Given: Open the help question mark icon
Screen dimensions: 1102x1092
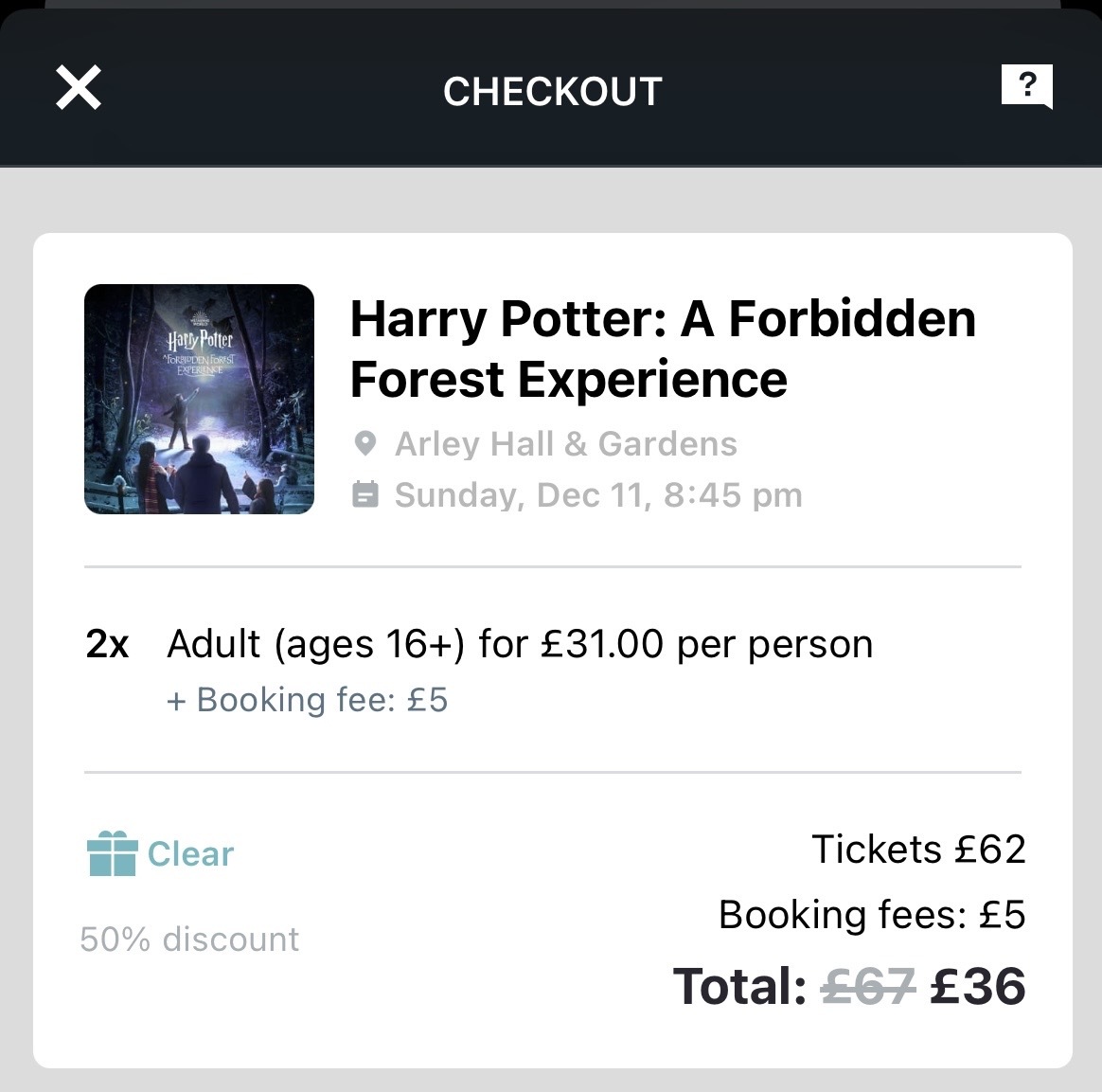Looking at the screenshot, I should tap(1027, 86).
